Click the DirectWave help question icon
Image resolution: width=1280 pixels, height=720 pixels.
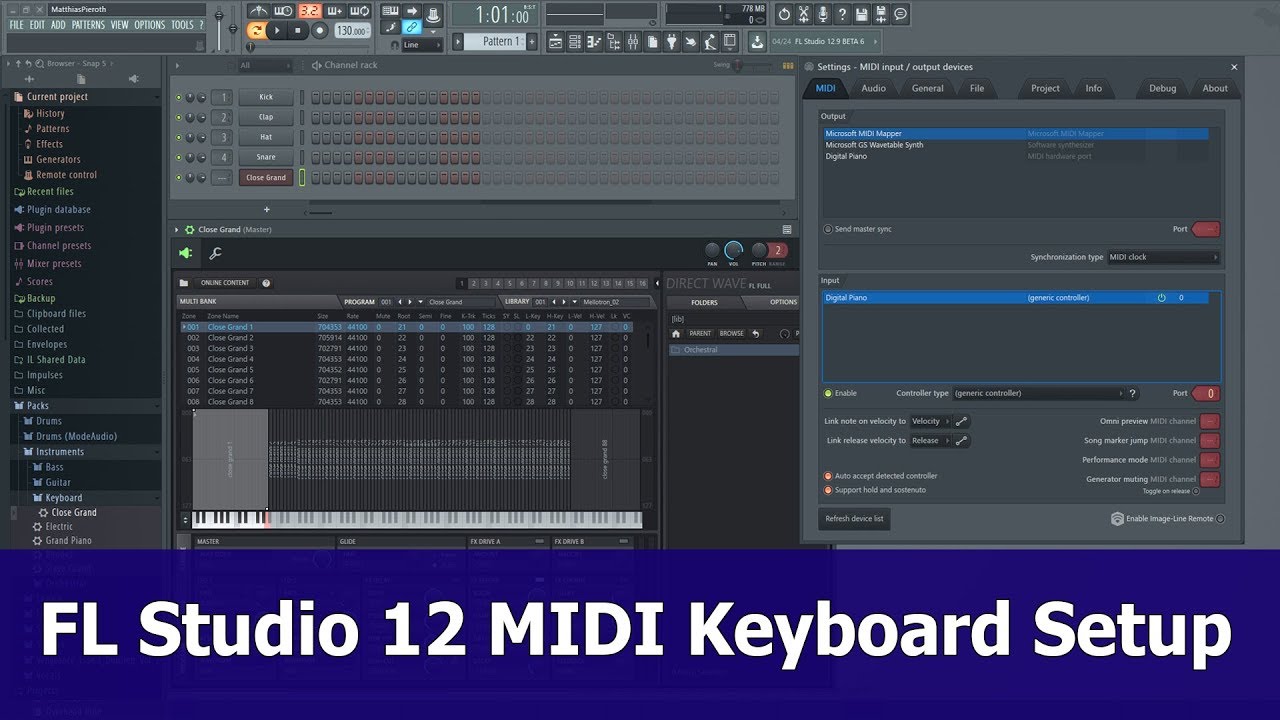pos(266,283)
